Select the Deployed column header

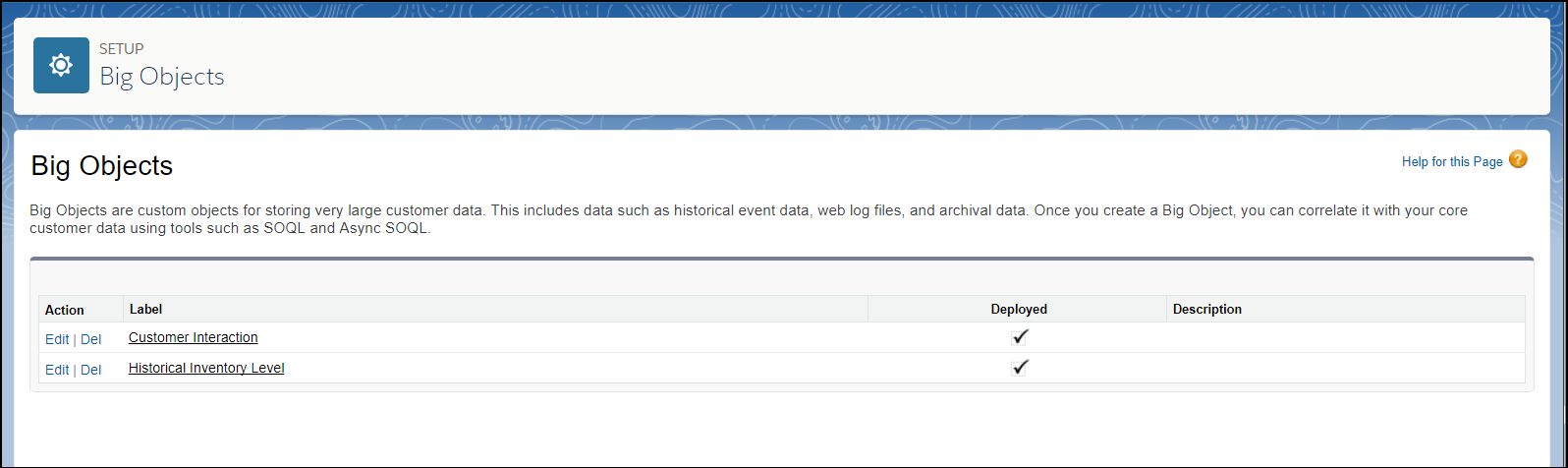click(1019, 310)
